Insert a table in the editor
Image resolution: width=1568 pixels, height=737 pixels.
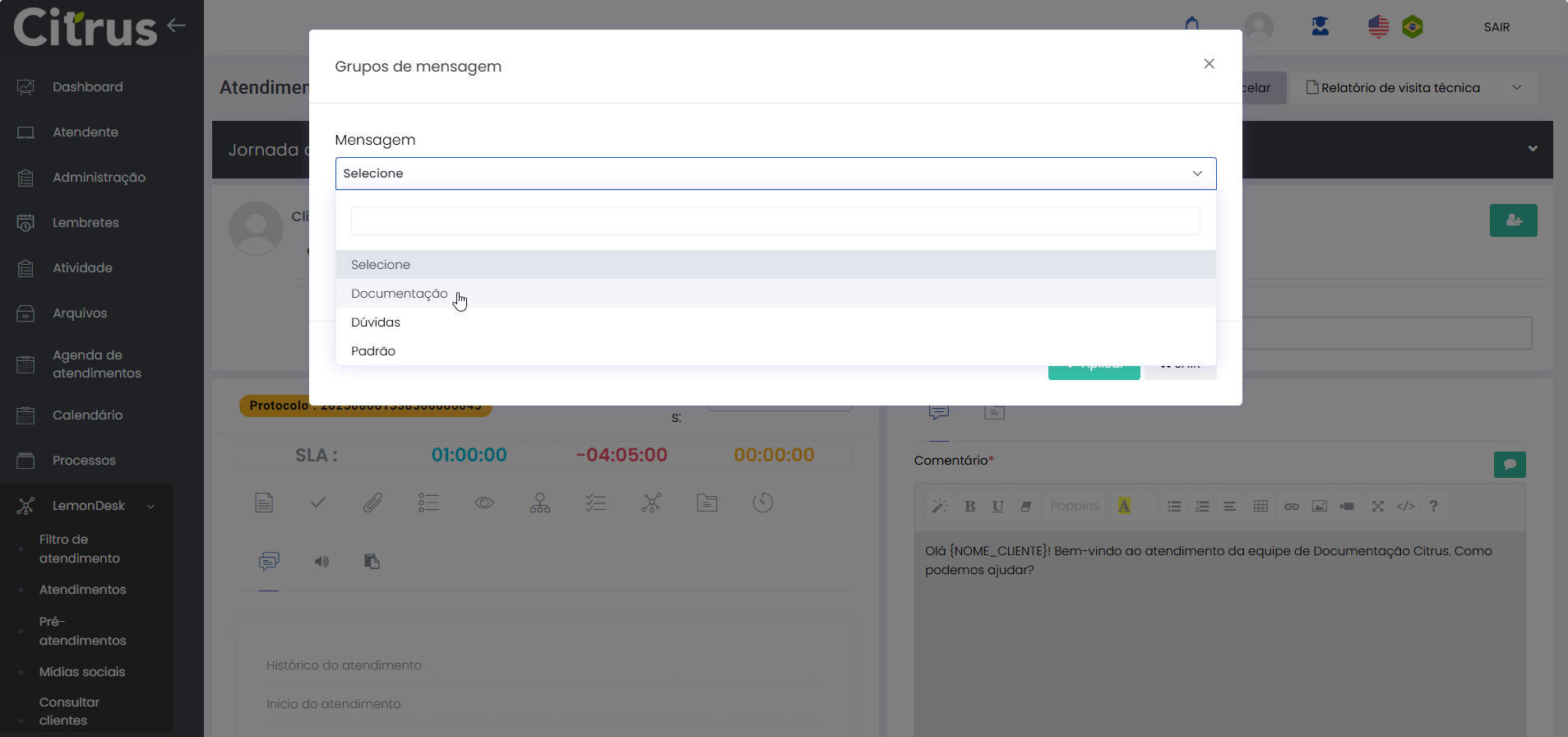pyautogui.click(x=1260, y=507)
